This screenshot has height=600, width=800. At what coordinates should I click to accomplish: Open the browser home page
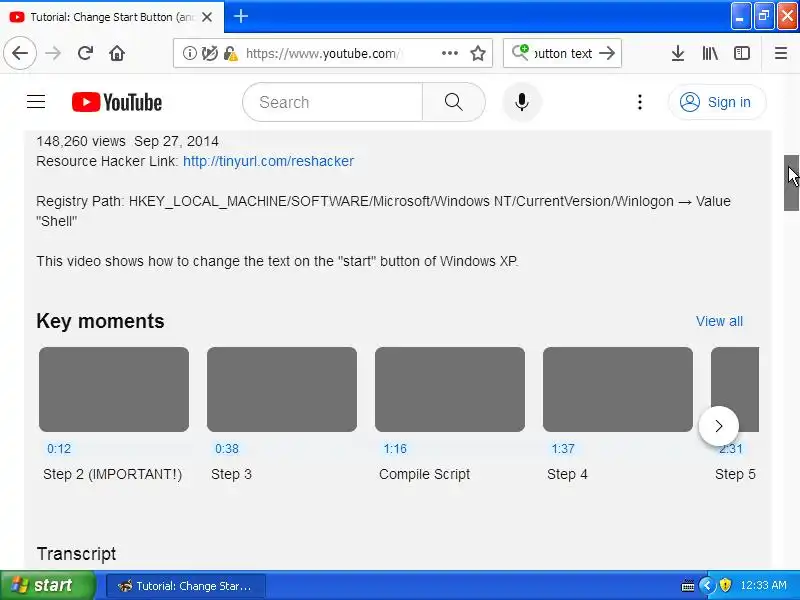[x=117, y=53]
